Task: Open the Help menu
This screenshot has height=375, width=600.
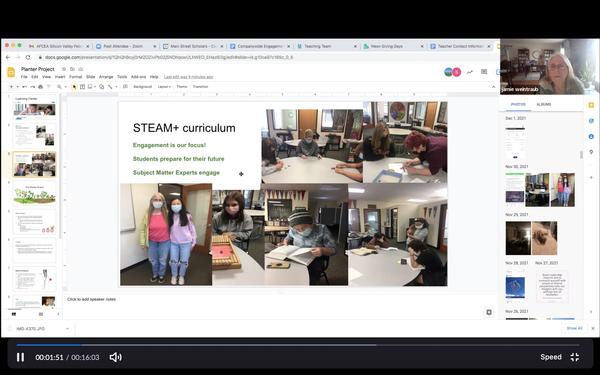Action: (x=154, y=77)
